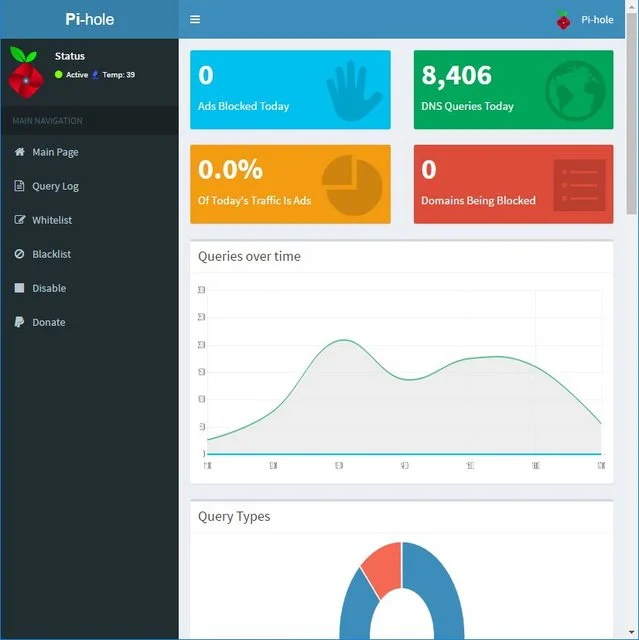Click the green Active status indicator
Image resolution: width=639 pixels, height=640 pixels.
click(58, 74)
